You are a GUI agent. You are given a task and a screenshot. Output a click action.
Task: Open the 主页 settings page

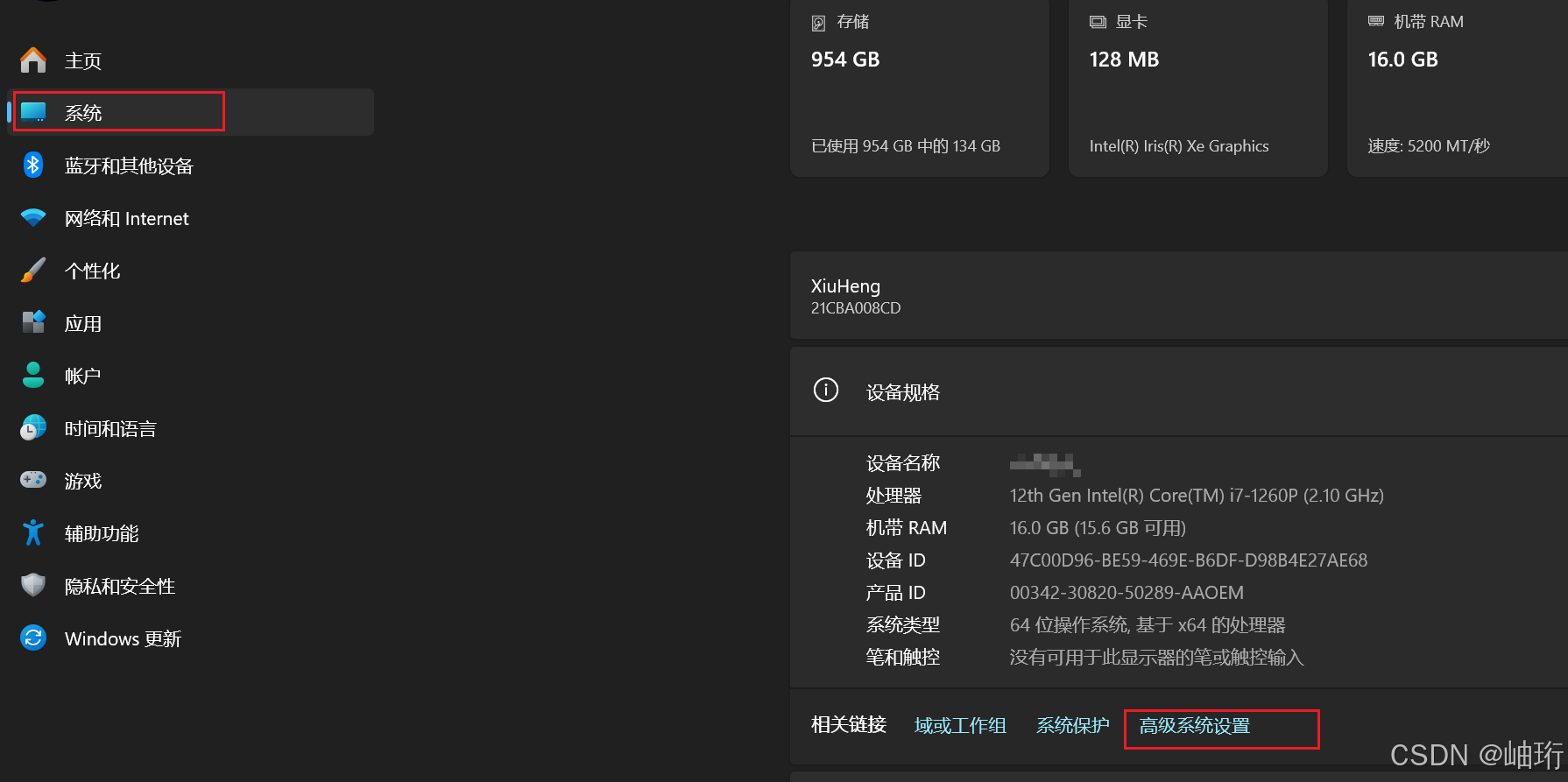click(190, 60)
